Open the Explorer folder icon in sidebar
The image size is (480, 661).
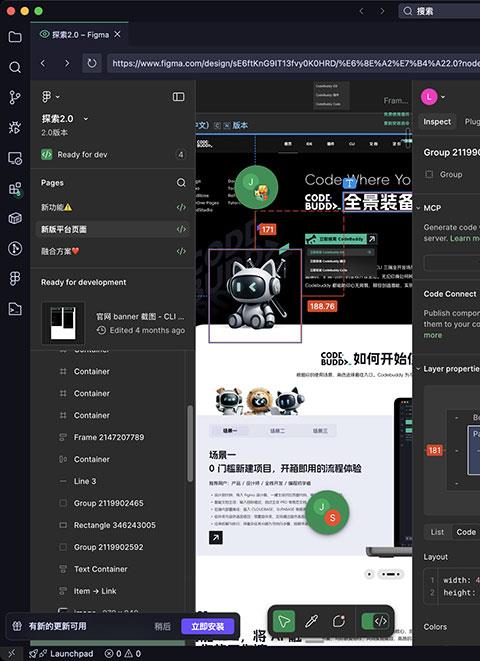(x=15, y=37)
